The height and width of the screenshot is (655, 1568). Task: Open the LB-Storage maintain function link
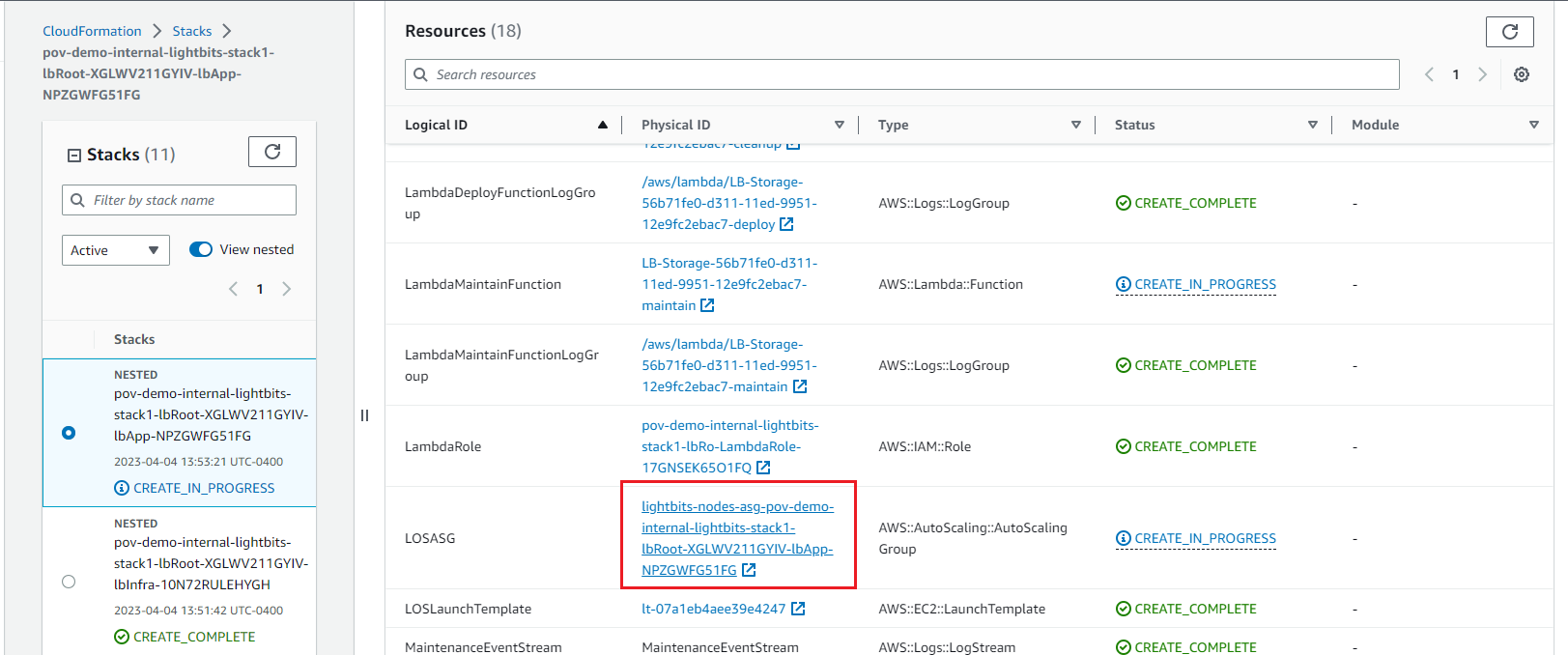(729, 284)
